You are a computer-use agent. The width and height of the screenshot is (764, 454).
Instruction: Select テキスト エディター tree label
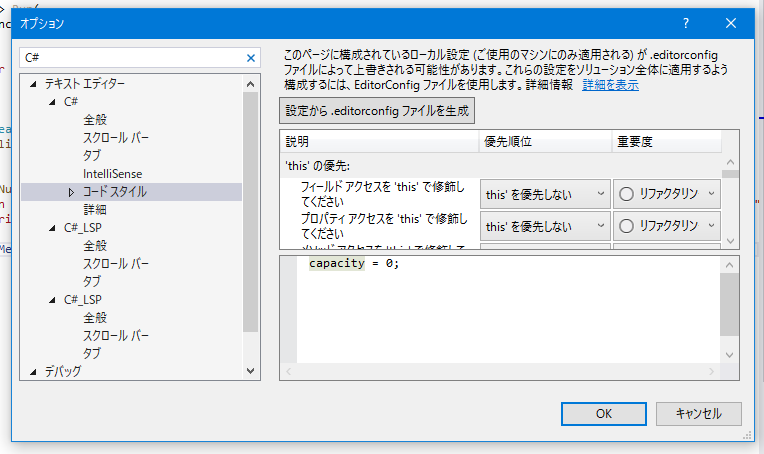[85, 84]
